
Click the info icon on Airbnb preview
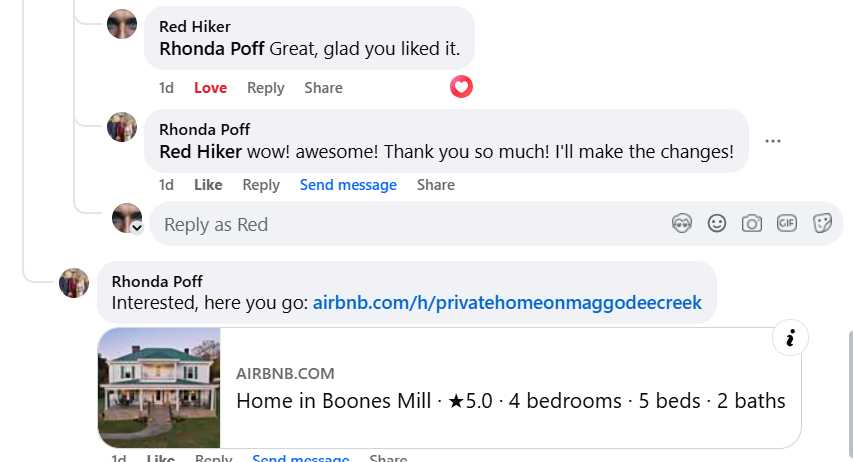pyautogui.click(x=790, y=338)
